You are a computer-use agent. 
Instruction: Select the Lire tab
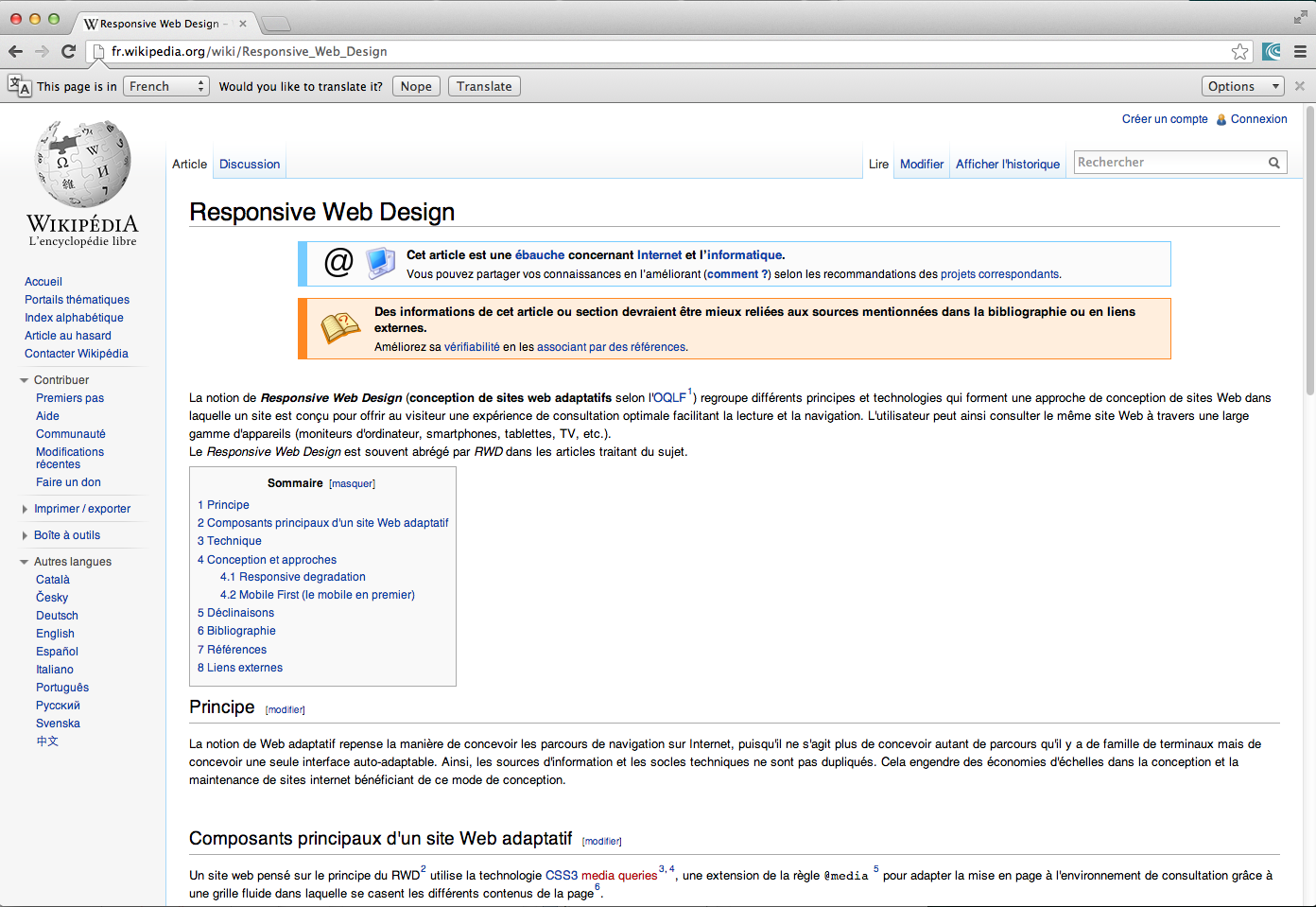(878, 164)
